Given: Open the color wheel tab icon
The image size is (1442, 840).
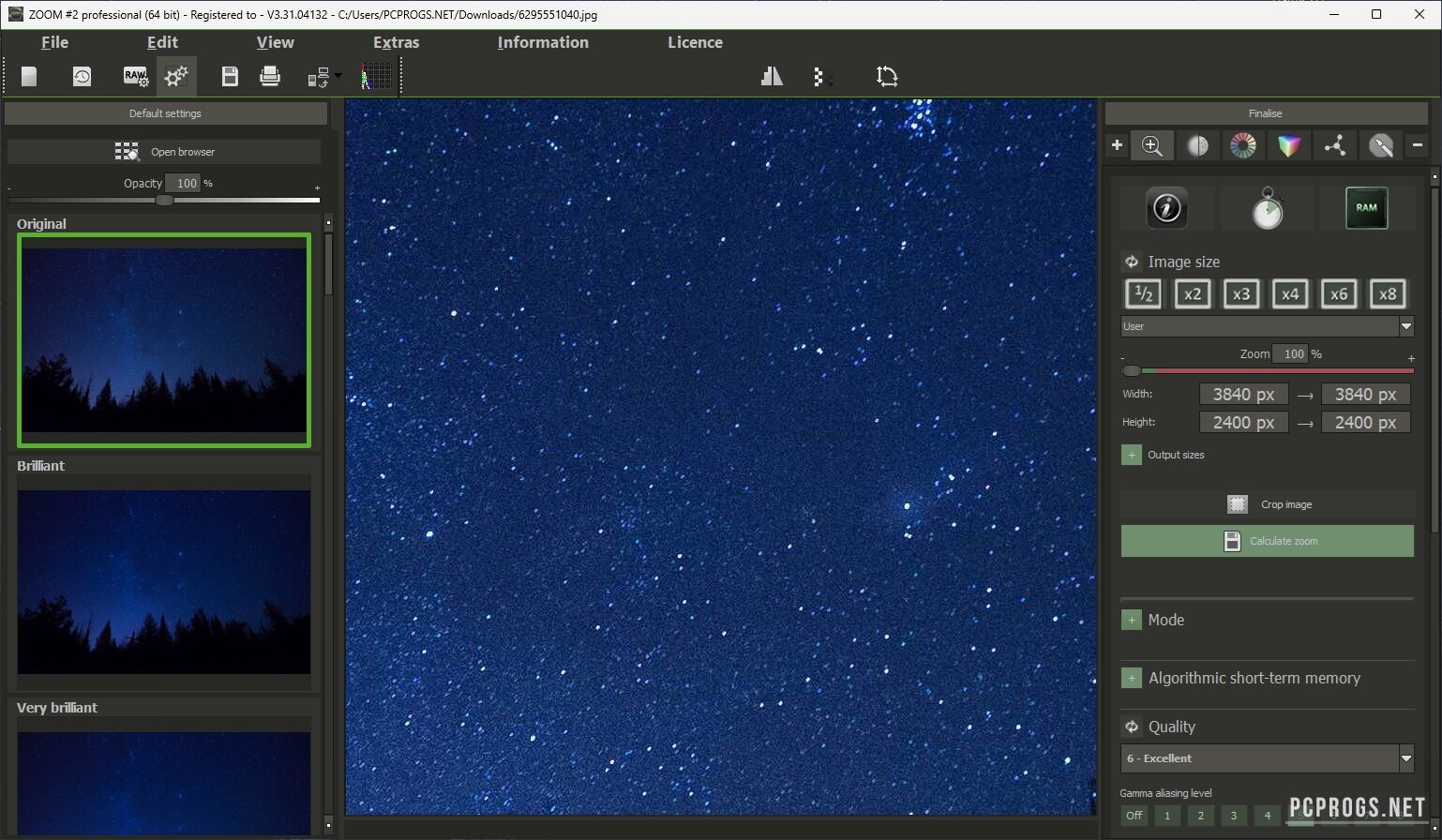Looking at the screenshot, I should pos(1243,145).
